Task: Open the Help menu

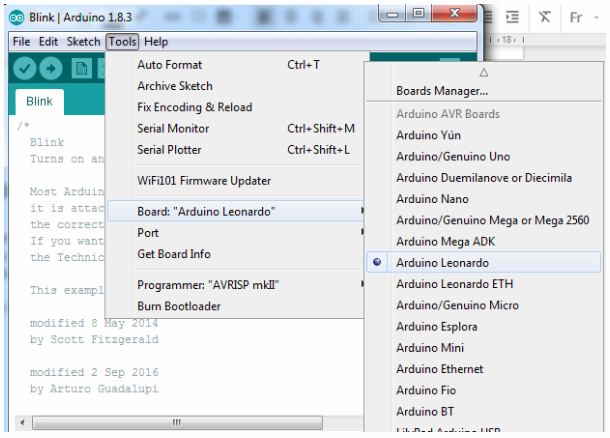Action: [156, 42]
